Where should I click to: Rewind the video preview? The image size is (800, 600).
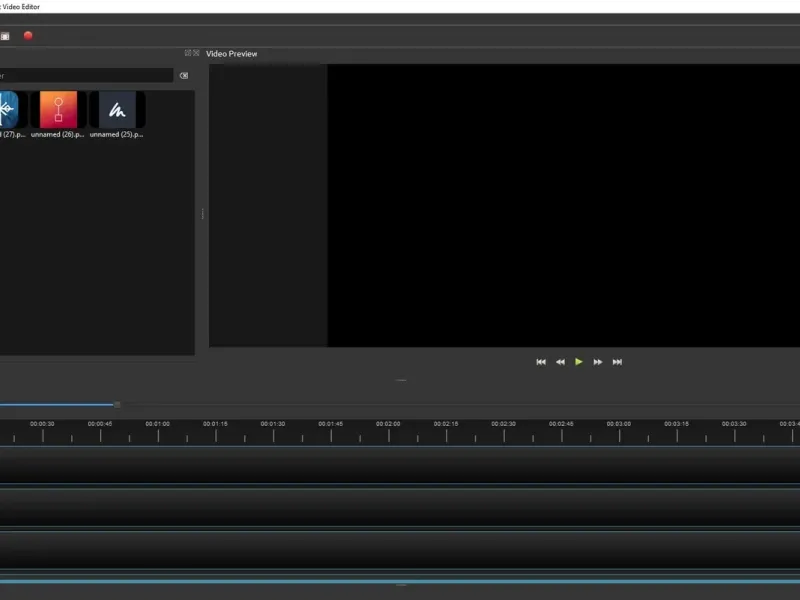(x=560, y=362)
